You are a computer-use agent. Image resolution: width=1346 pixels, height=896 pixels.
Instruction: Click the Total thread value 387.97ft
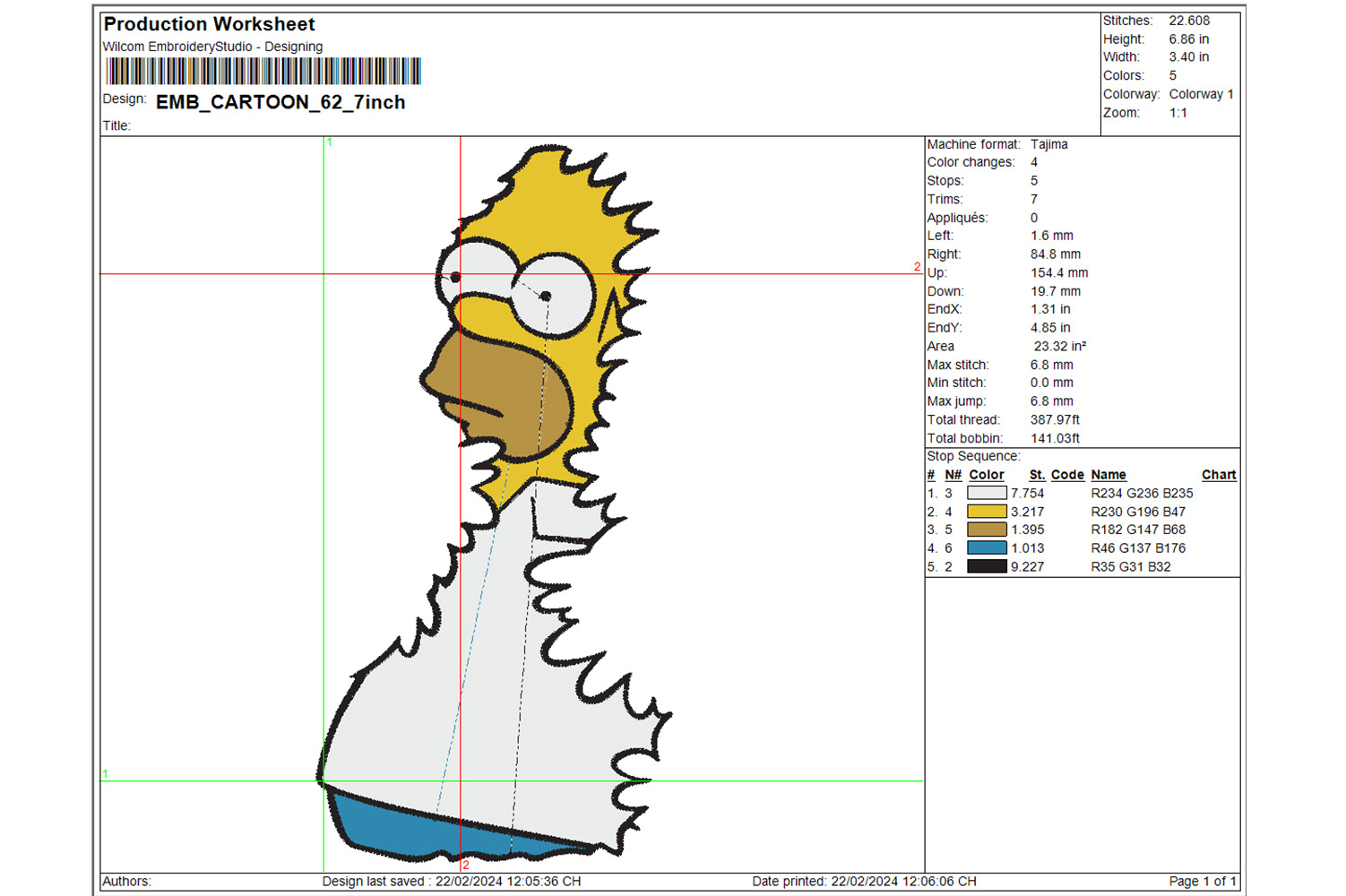[x=1055, y=419]
